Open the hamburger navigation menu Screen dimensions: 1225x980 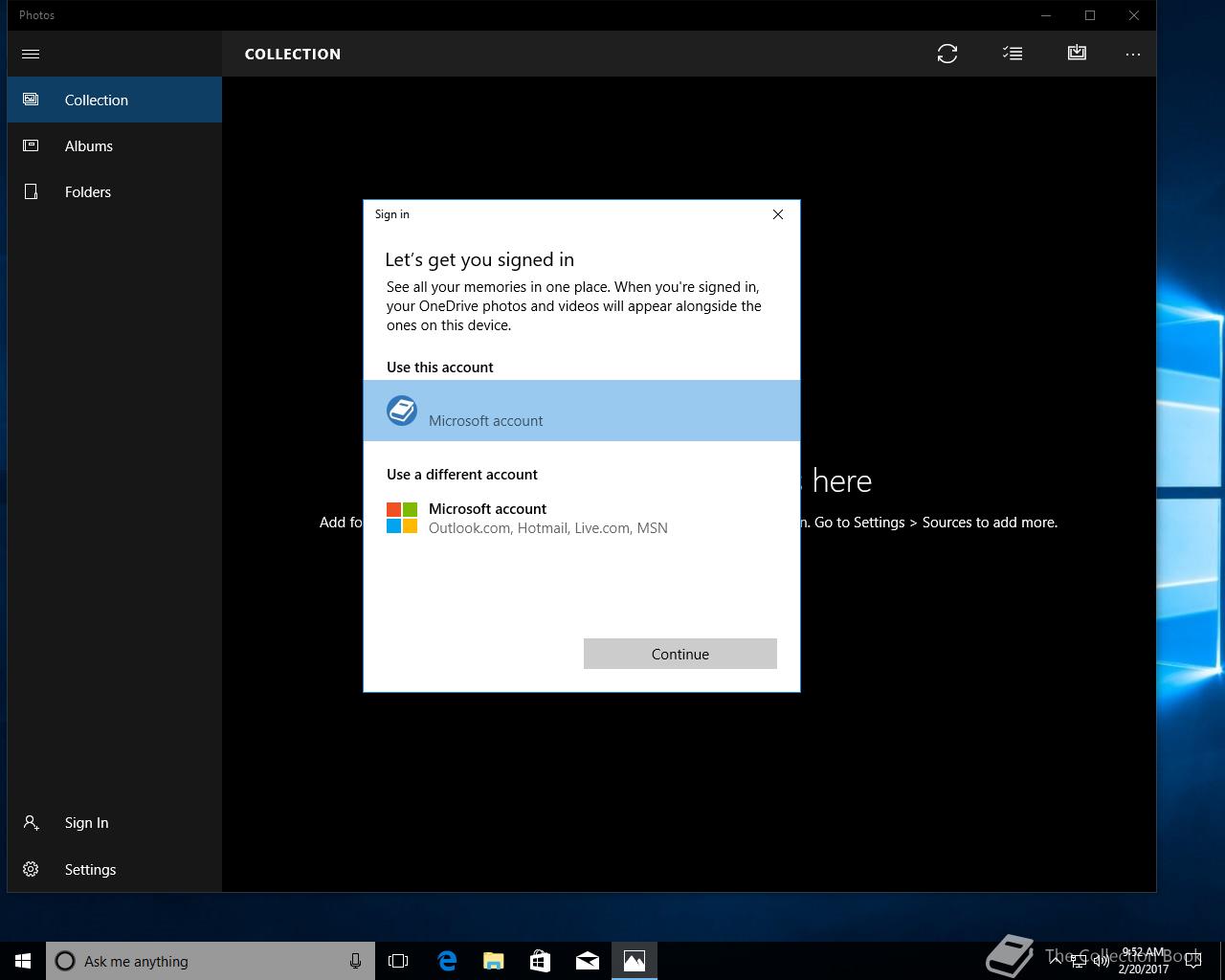(x=31, y=54)
